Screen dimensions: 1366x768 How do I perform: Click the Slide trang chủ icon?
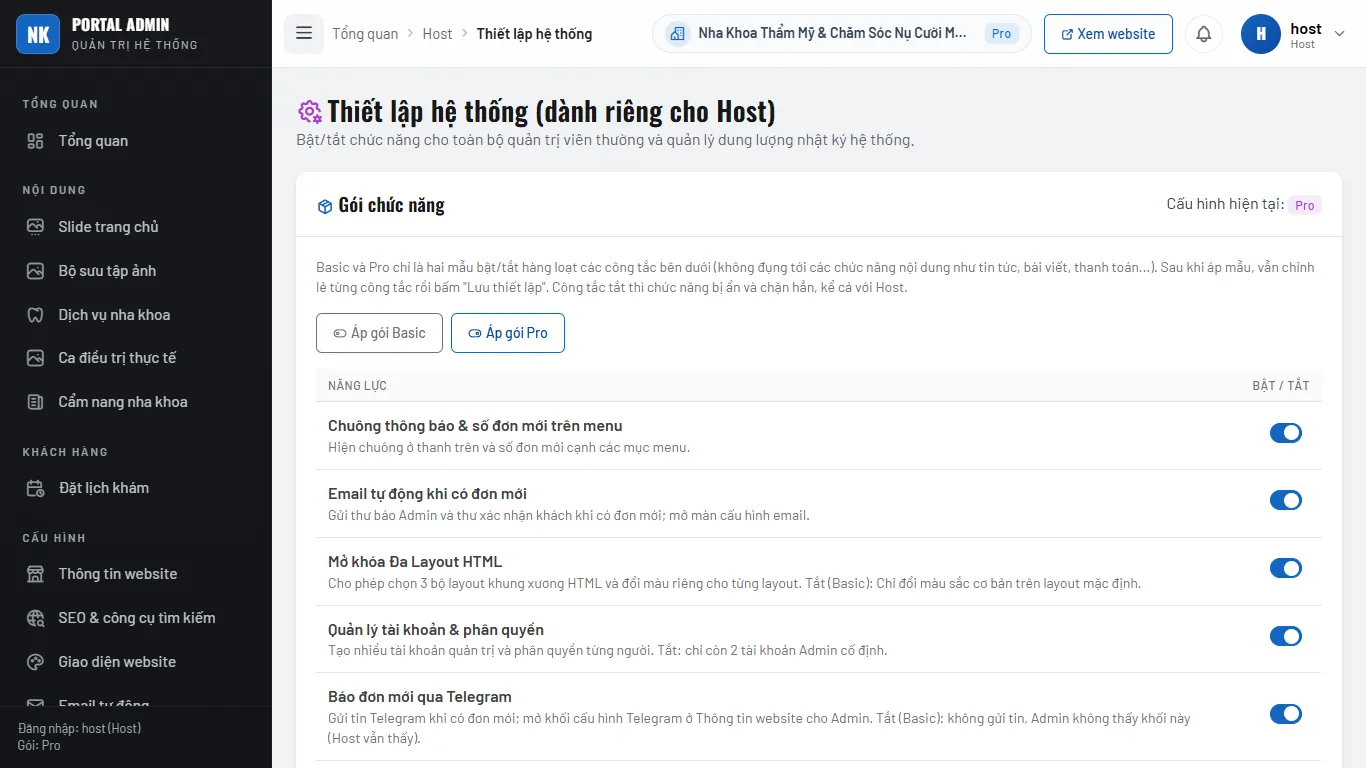[x=35, y=227]
